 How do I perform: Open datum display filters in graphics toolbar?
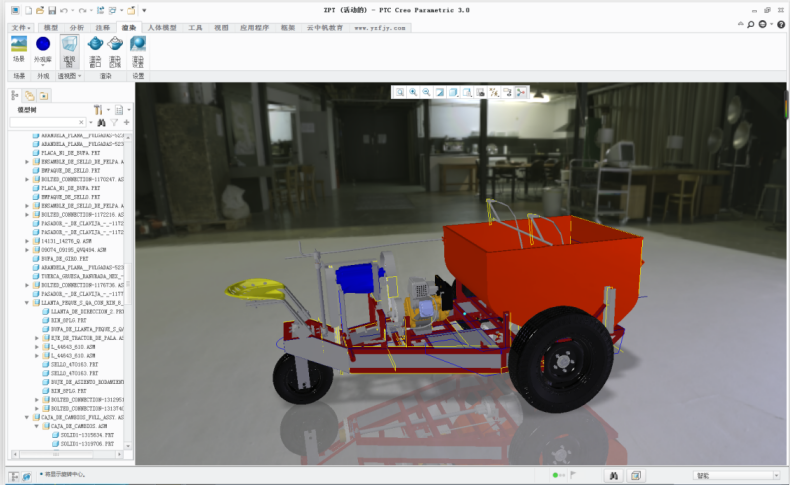494,92
